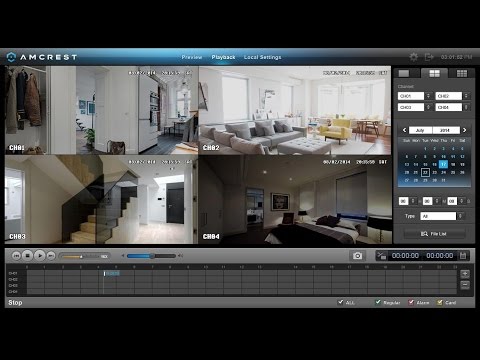Toggle the ALL record type checkbox
The width and height of the screenshot is (480, 360).
coord(340,302)
